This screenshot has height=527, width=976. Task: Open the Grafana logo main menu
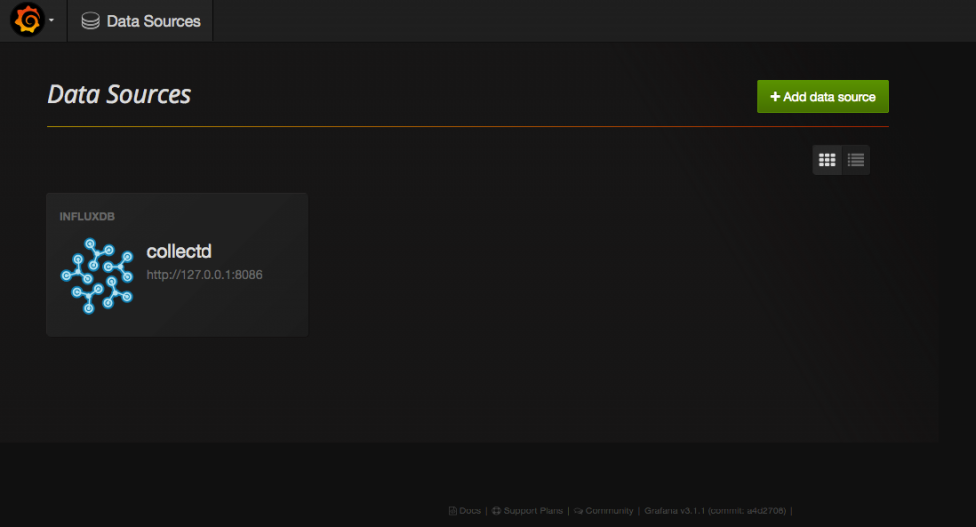click(27, 20)
